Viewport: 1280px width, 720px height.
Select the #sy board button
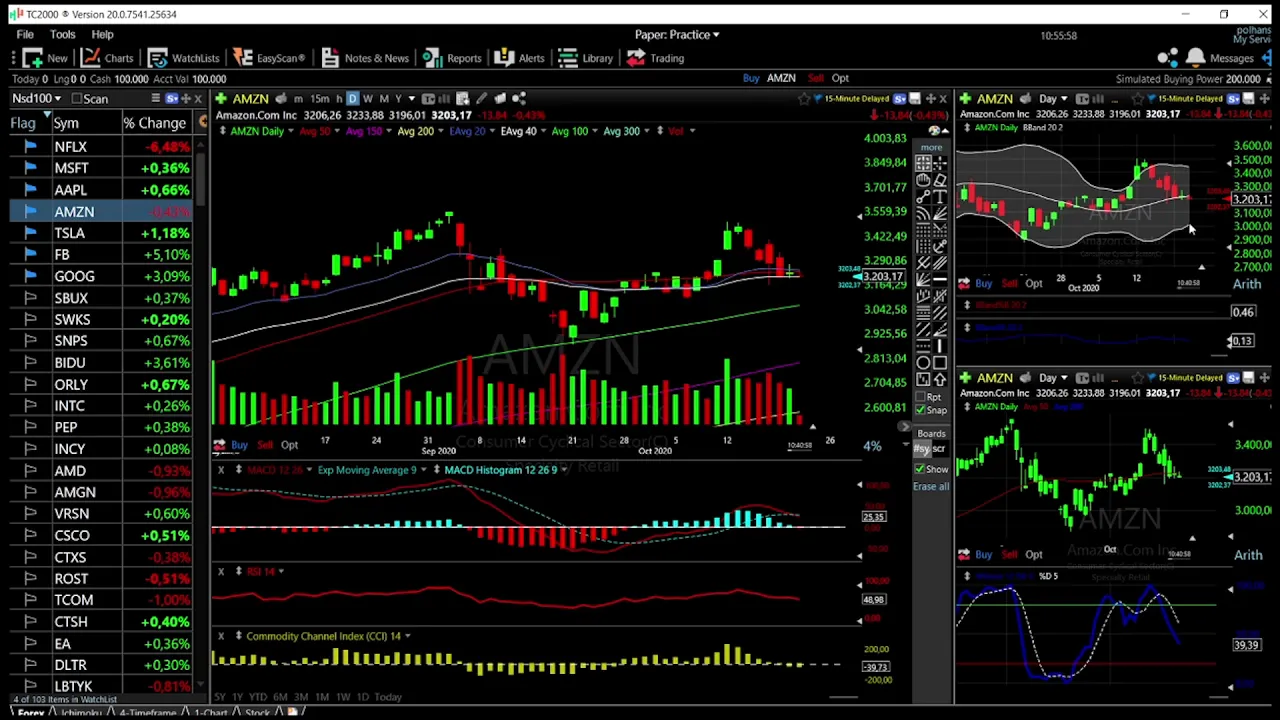(921, 449)
